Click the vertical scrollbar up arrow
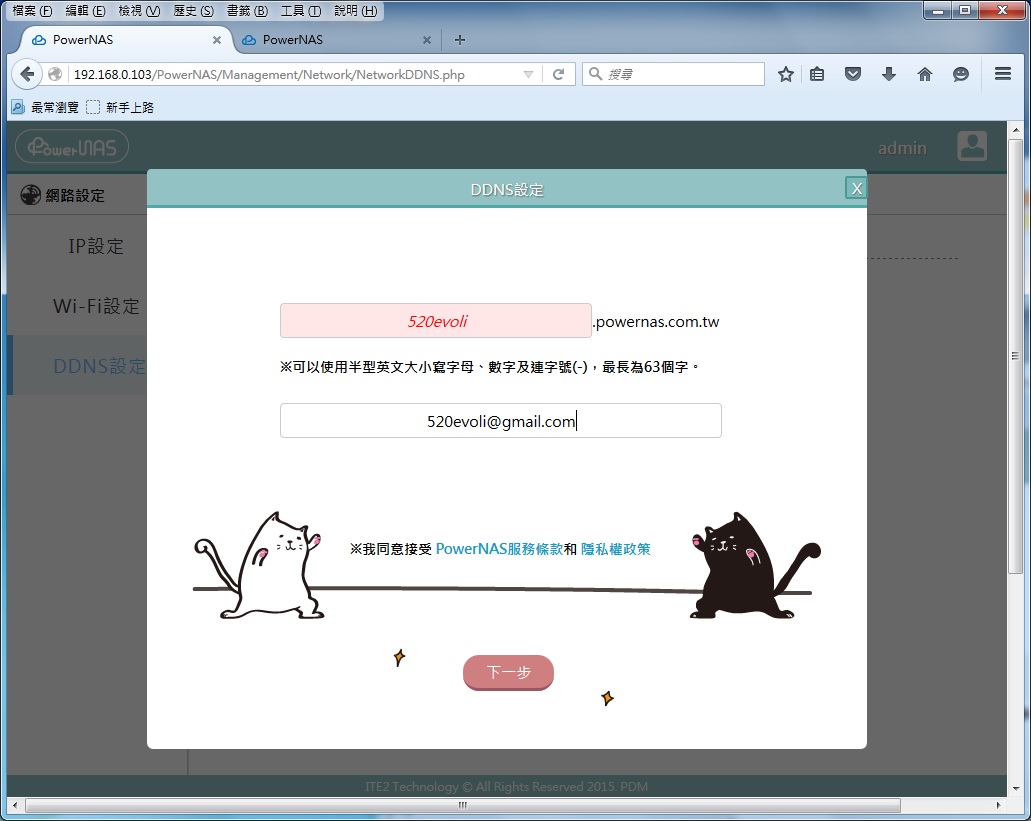Screen dimensions: 1031x821 pyautogui.click(x=1016, y=129)
